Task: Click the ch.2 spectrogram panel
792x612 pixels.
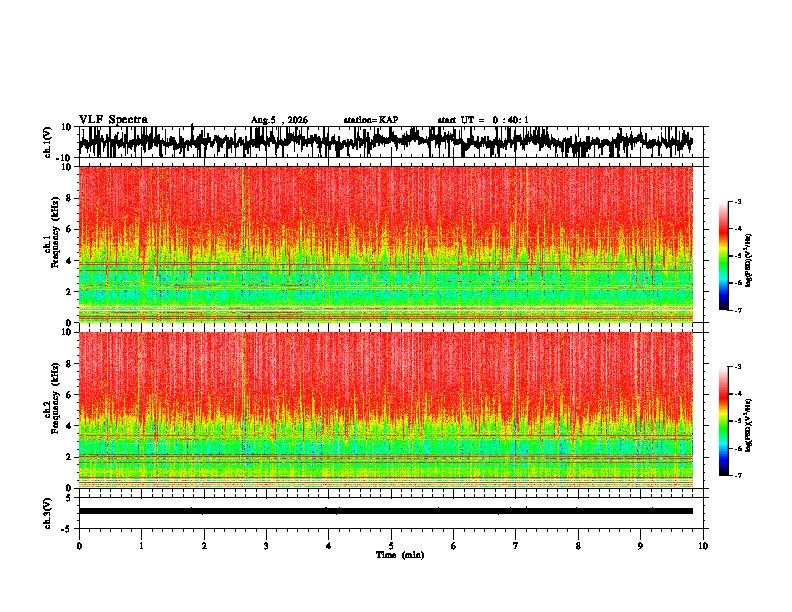Action: click(385, 410)
